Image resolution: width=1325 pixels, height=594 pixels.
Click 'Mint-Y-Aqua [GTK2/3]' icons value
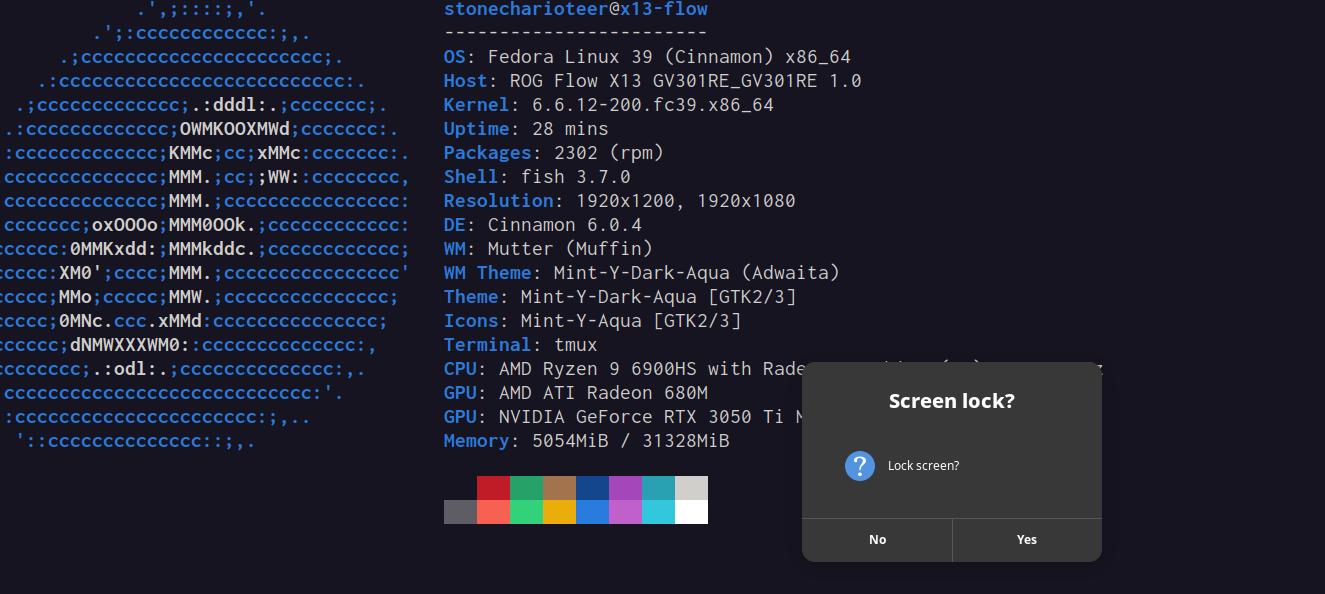point(631,321)
